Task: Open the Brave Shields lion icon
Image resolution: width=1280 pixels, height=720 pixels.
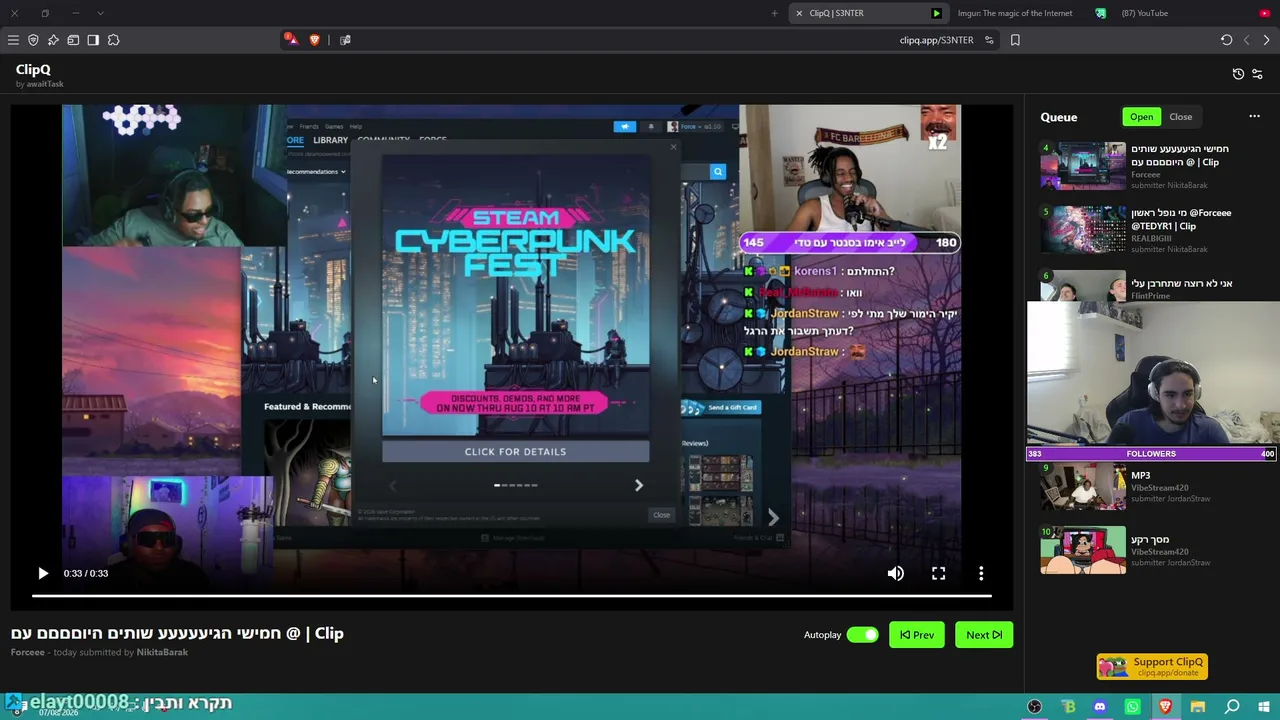Action: 315,40
